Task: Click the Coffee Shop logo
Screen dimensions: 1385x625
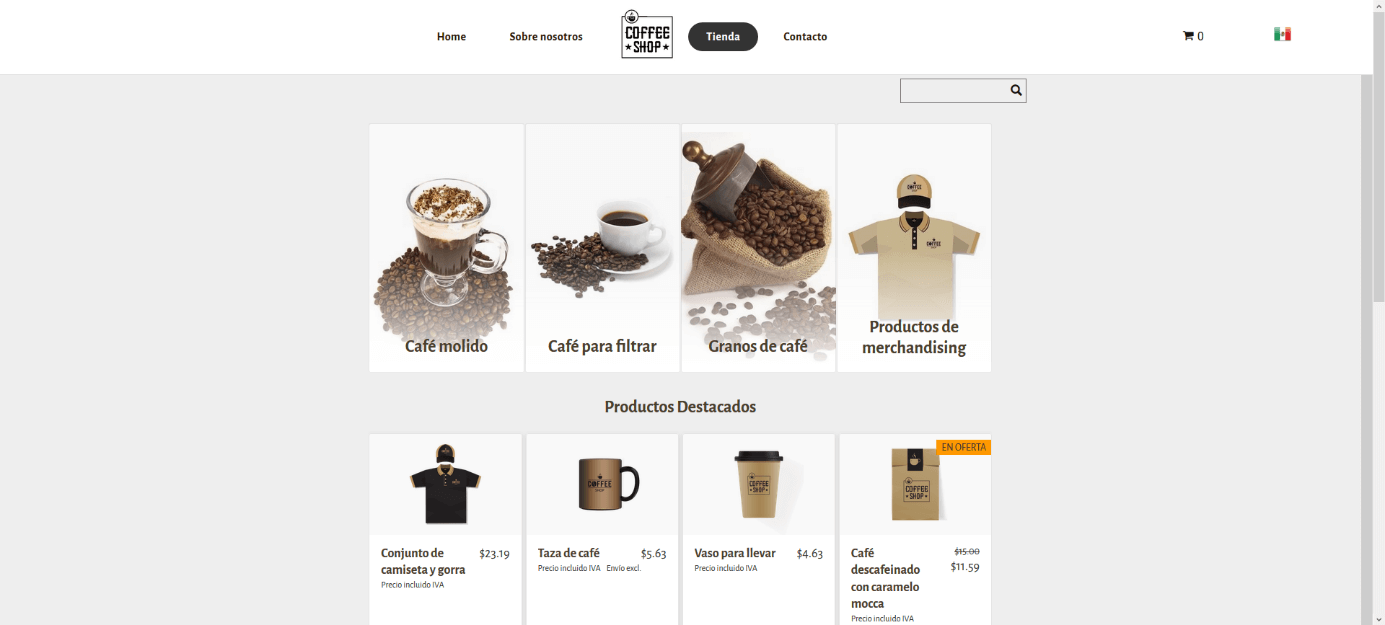Action: [x=647, y=35]
